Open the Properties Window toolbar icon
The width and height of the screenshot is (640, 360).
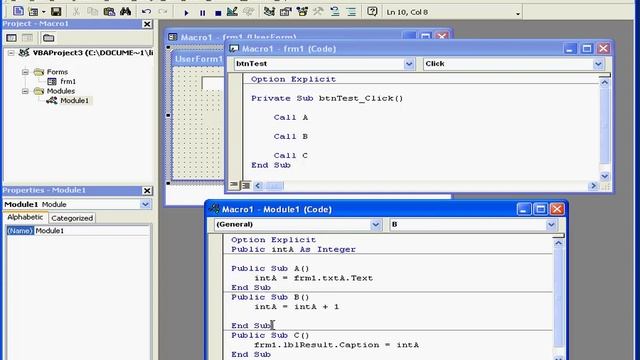click(x=285, y=12)
